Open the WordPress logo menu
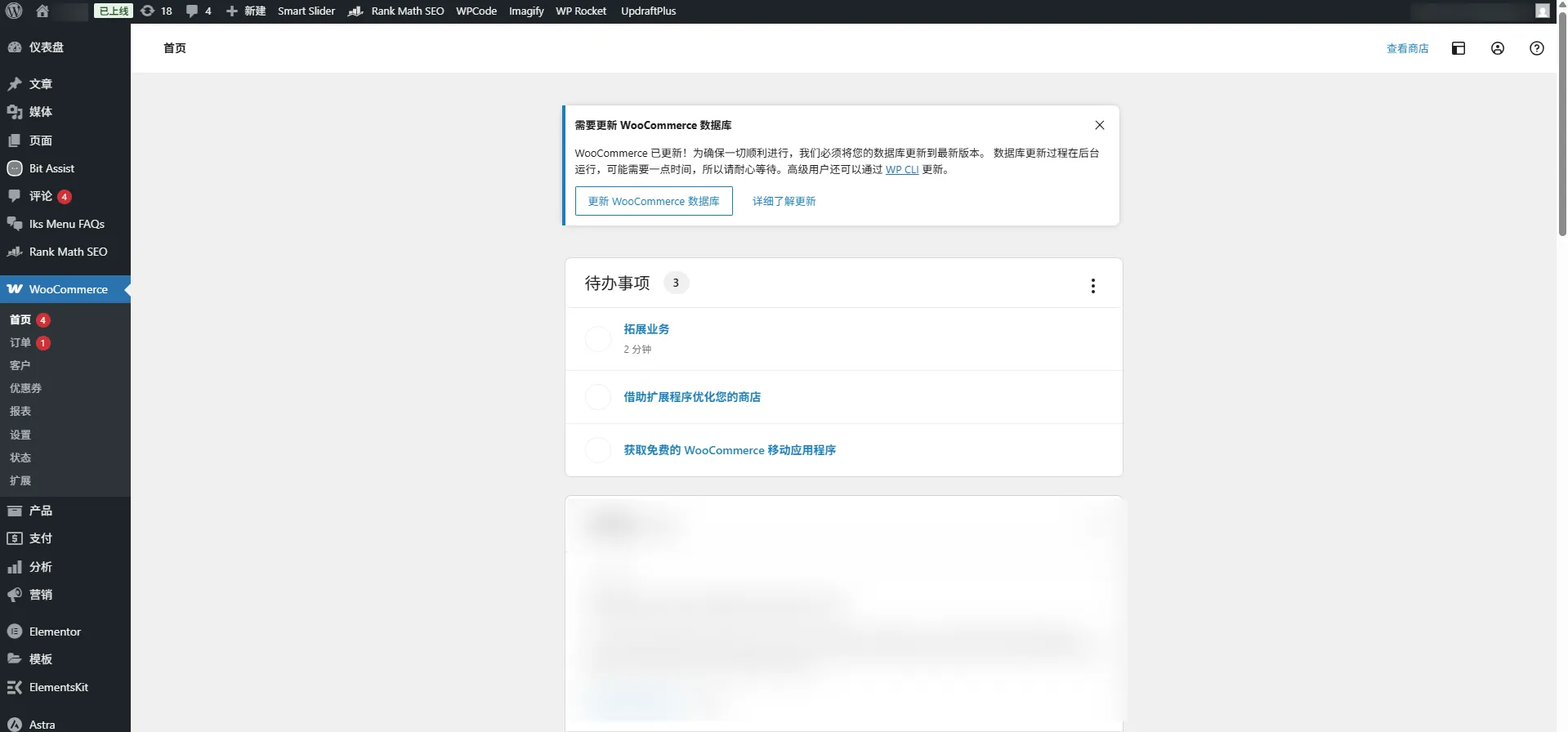 14,11
